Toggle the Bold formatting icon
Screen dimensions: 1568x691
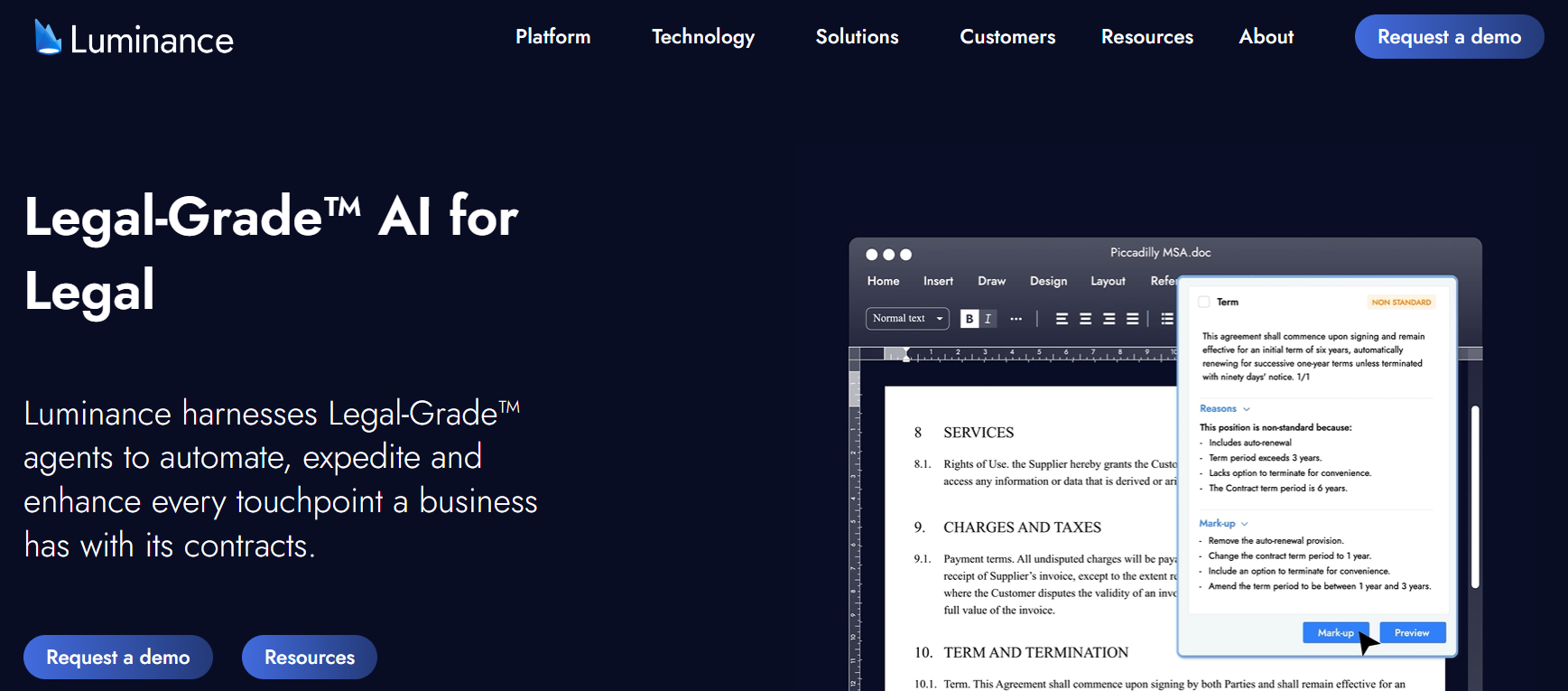[970, 319]
